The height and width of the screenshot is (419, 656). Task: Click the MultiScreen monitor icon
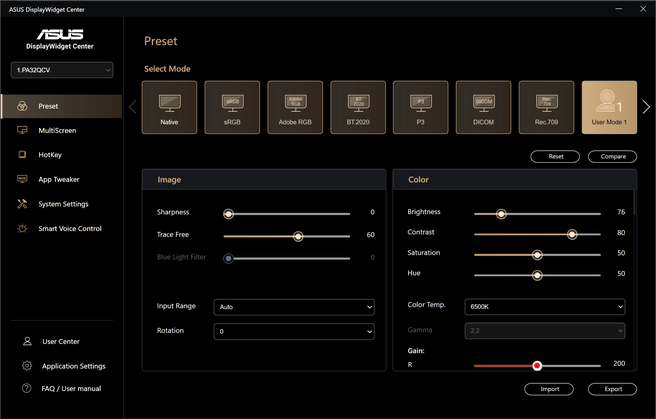[22, 130]
